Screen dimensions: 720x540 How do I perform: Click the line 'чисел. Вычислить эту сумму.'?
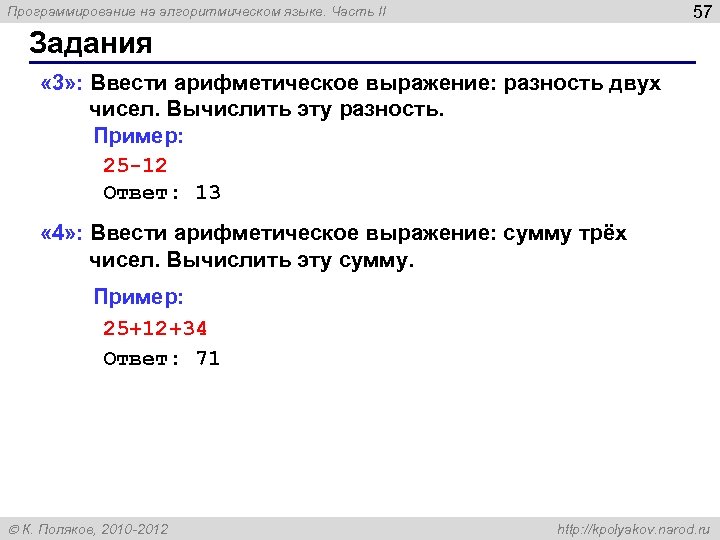[252, 260]
